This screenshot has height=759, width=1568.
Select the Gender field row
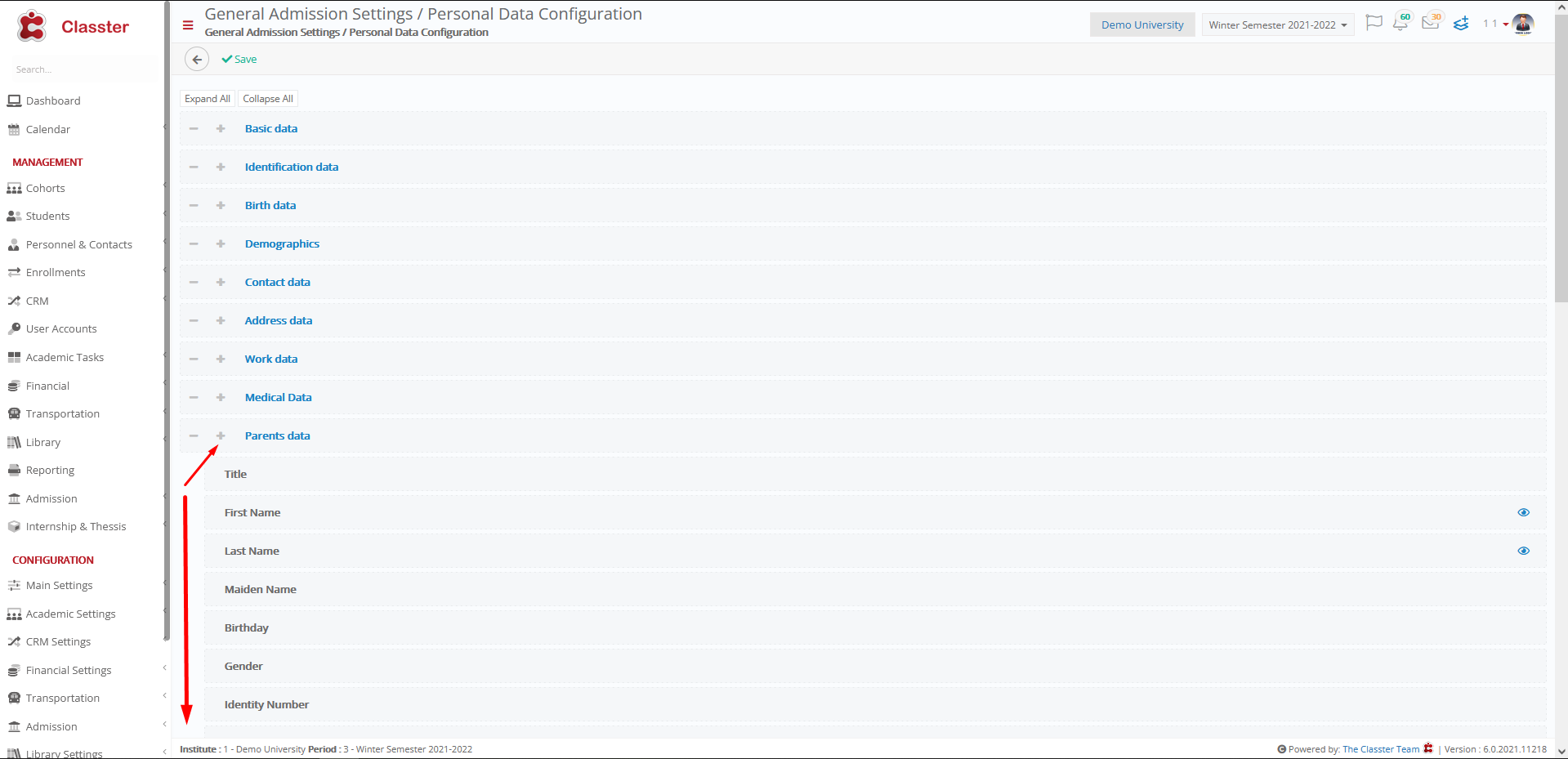coord(875,666)
